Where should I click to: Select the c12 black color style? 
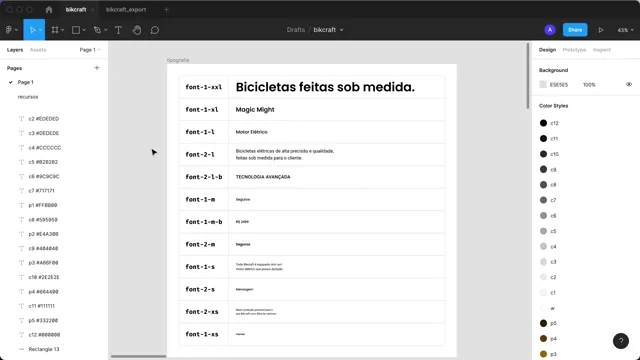549,123
